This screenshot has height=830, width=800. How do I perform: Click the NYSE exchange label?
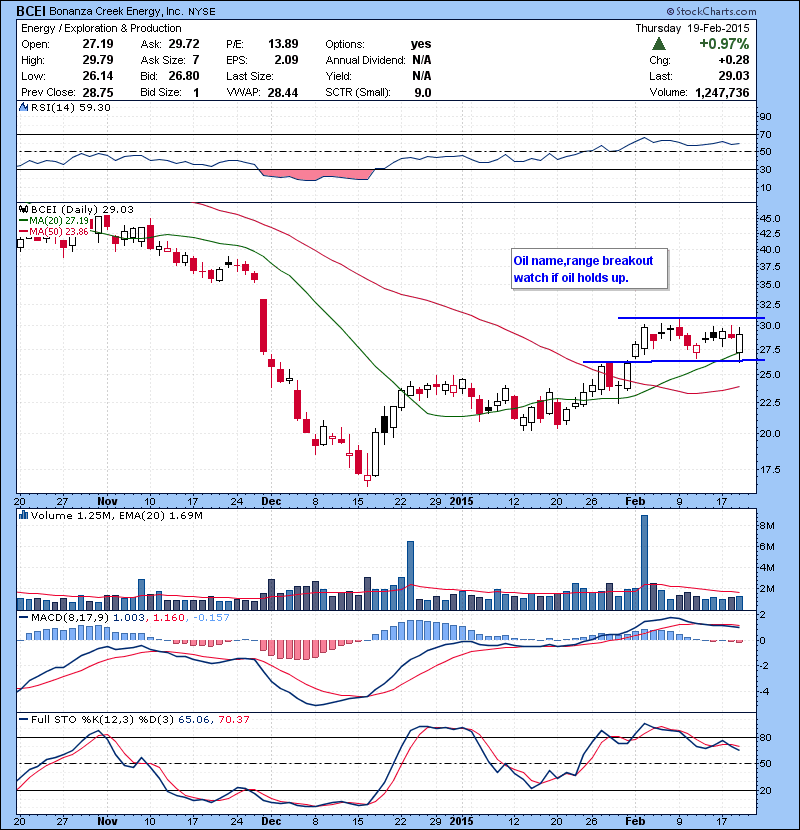pyautogui.click(x=202, y=12)
